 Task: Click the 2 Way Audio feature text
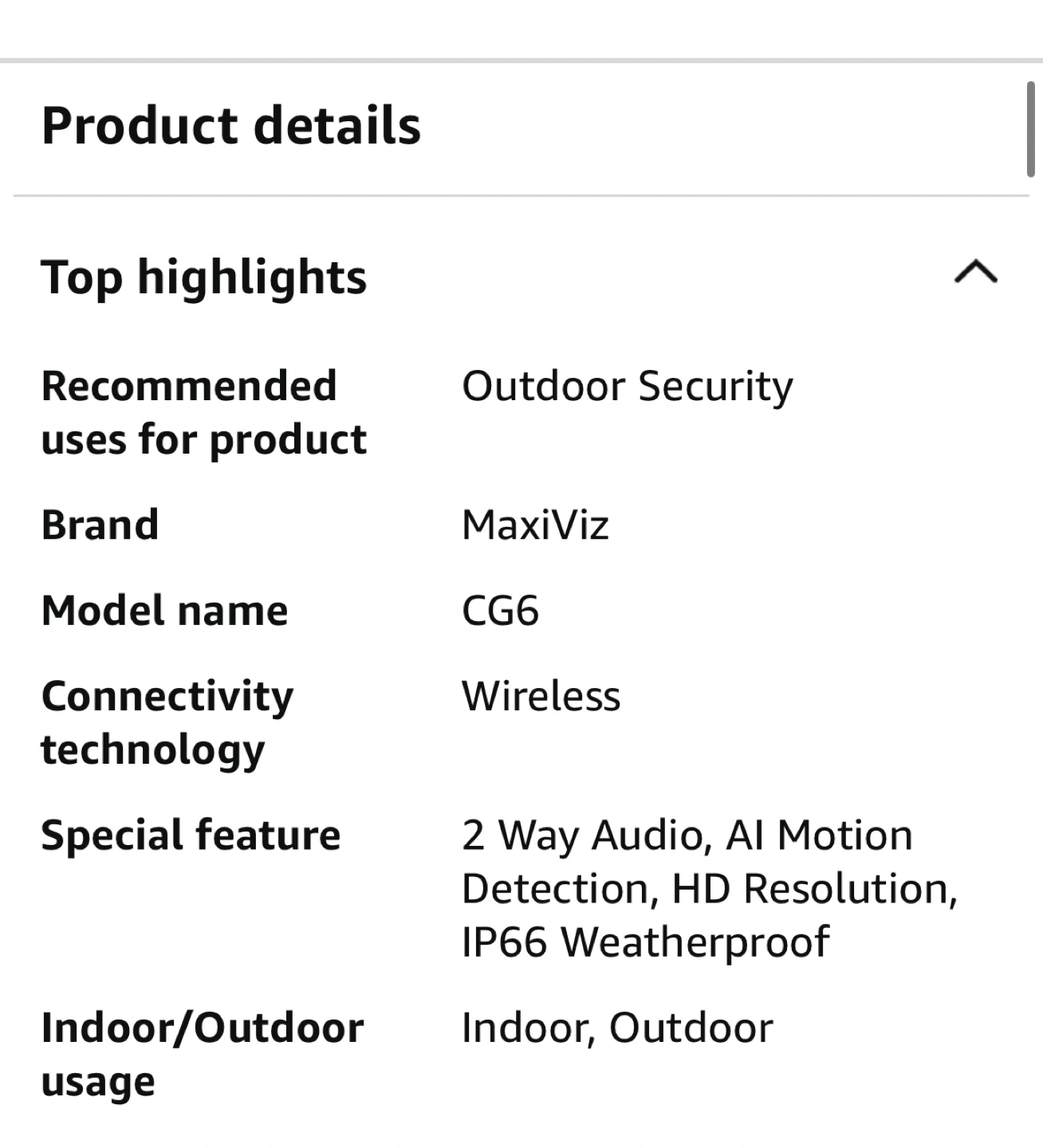pyautogui.click(x=584, y=835)
